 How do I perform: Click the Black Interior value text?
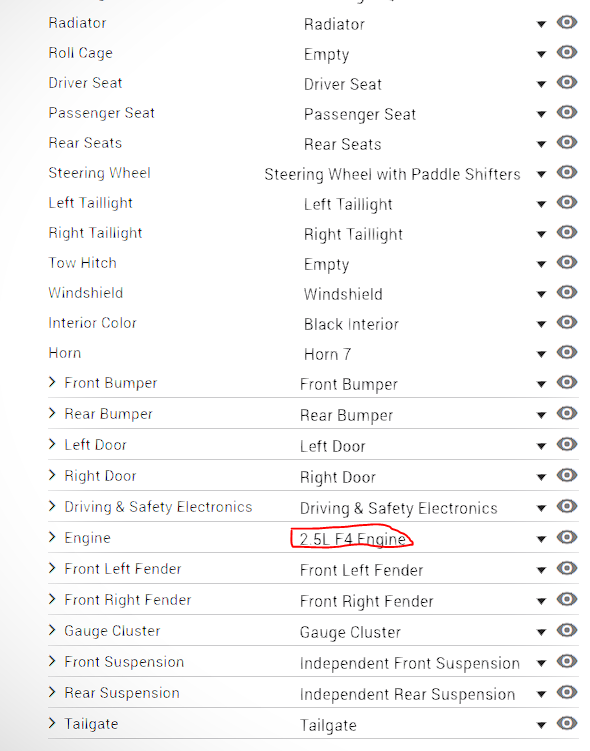pyautogui.click(x=351, y=324)
